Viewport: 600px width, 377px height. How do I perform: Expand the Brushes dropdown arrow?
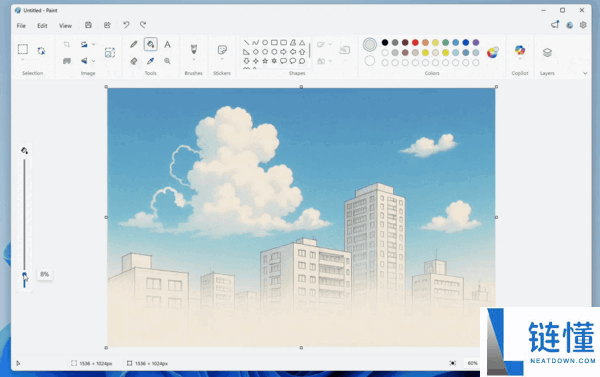click(x=194, y=60)
